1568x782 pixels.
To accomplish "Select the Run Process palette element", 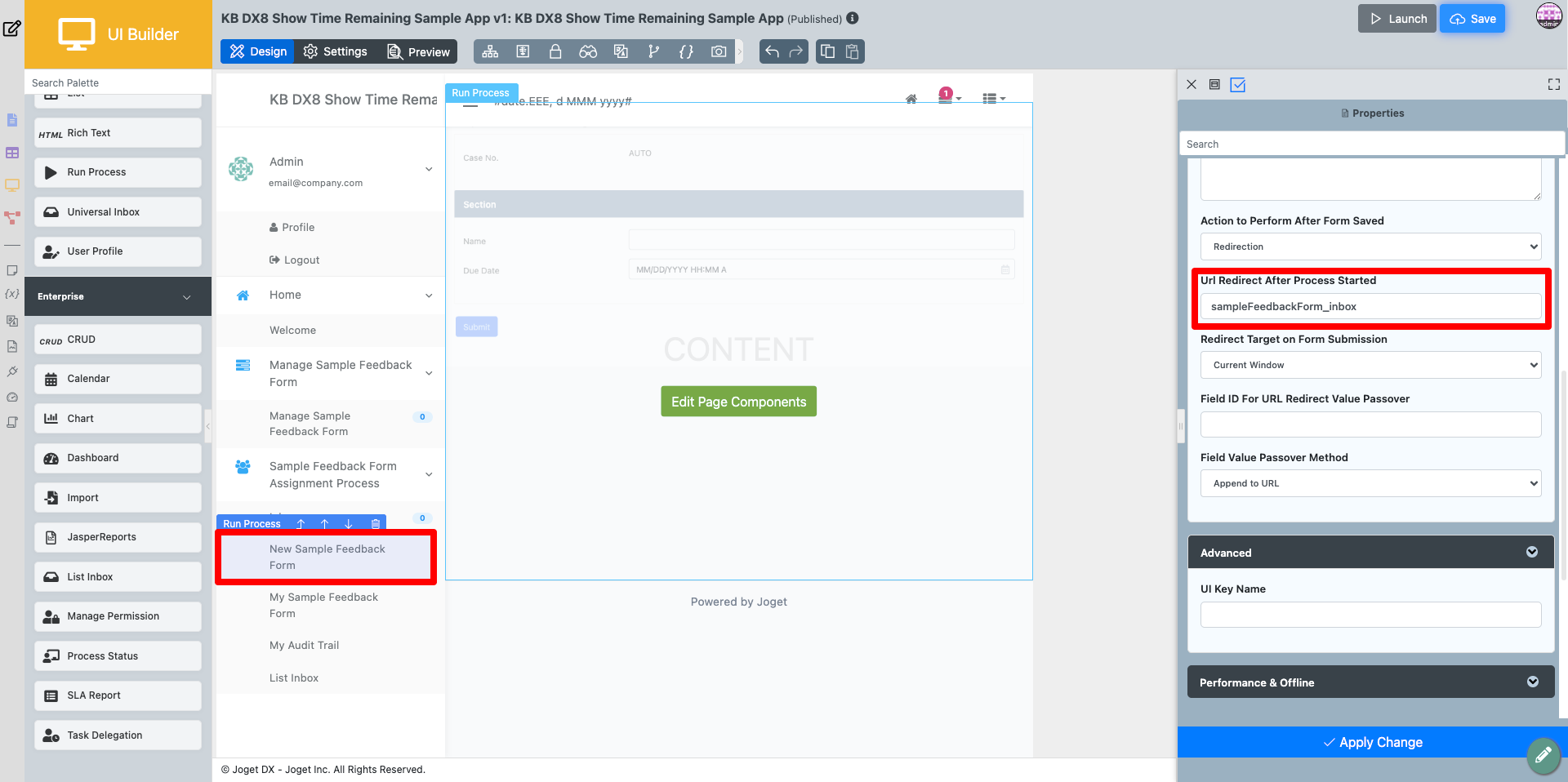I will 118,172.
